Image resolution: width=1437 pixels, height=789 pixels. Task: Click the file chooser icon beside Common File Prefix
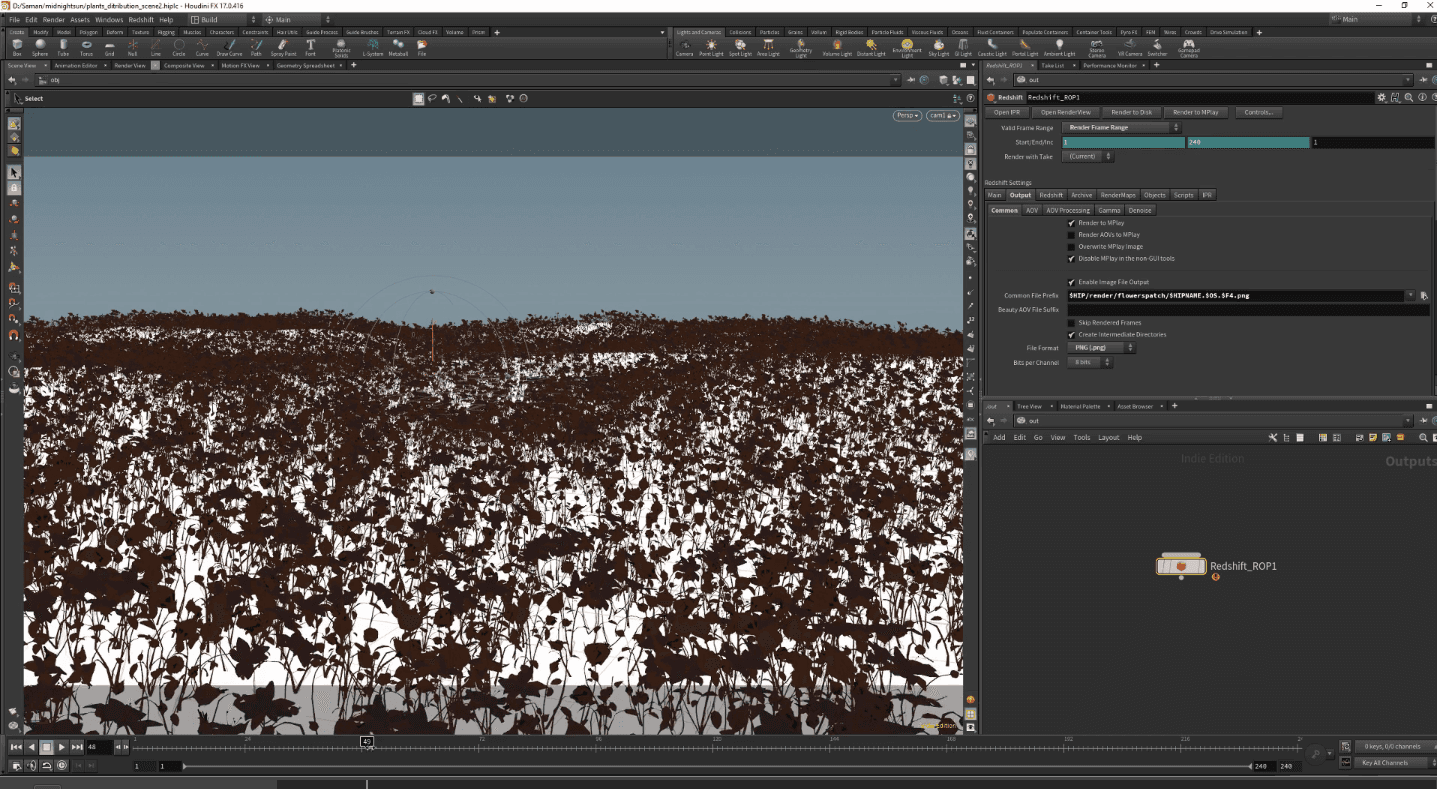coord(1423,296)
